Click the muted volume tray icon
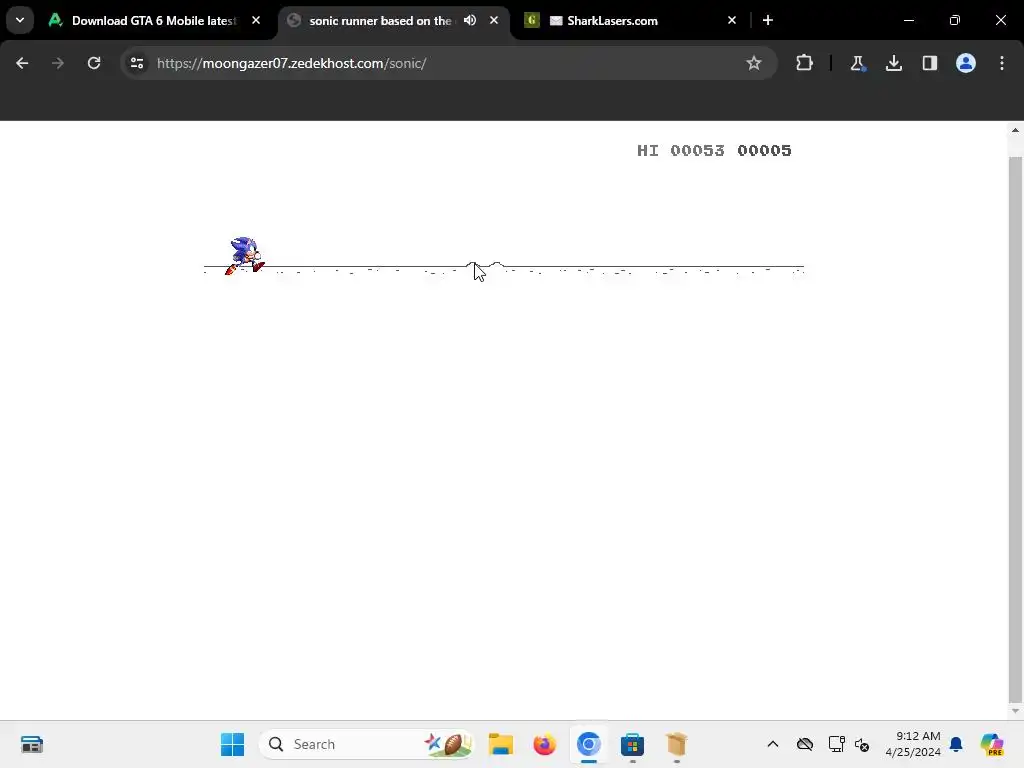Viewport: 1024px width, 768px height. (x=862, y=744)
